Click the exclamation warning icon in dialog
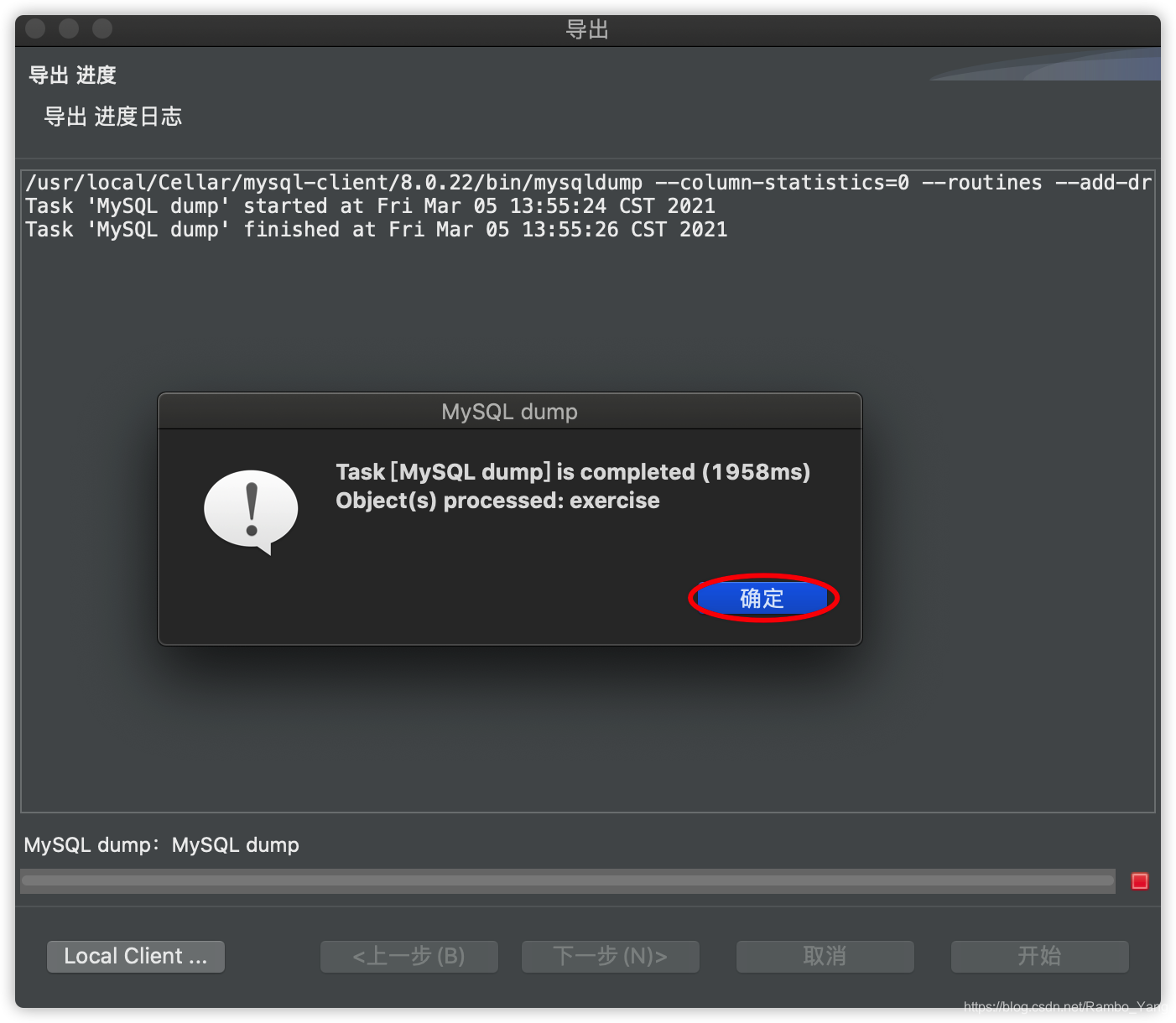The image size is (1176, 1023). coord(250,510)
